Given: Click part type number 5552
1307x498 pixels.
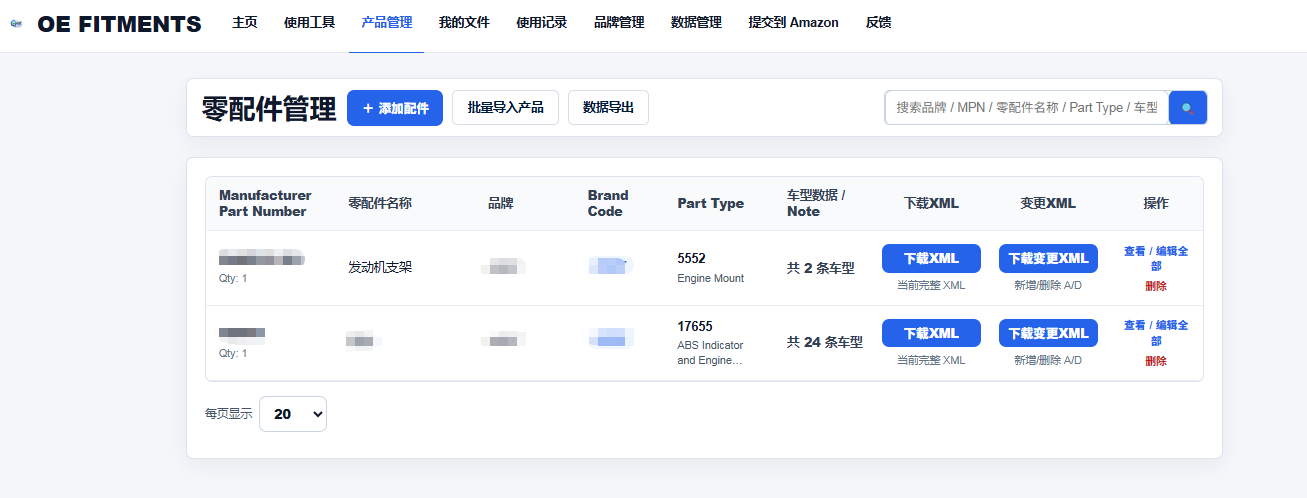Looking at the screenshot, I should click(692, 258).
